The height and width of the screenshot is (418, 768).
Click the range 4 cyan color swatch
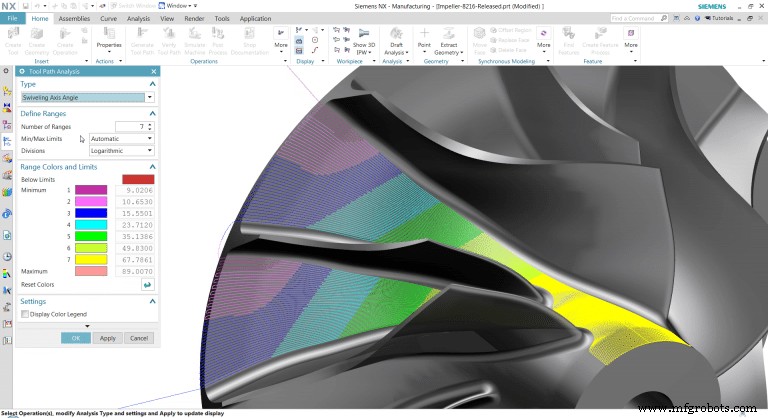point(91,225)
